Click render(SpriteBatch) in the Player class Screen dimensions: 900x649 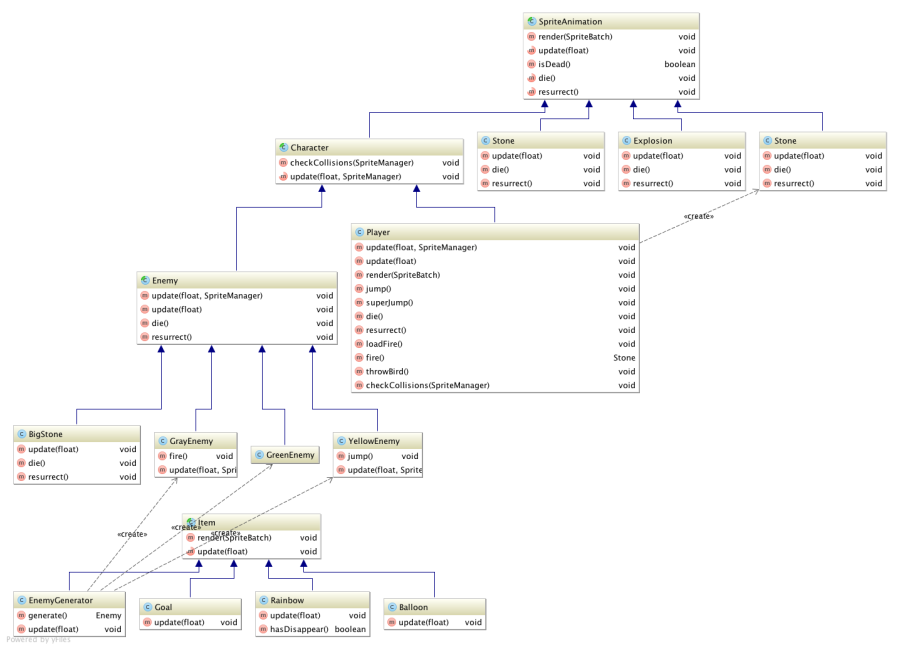tap(403, 275)
